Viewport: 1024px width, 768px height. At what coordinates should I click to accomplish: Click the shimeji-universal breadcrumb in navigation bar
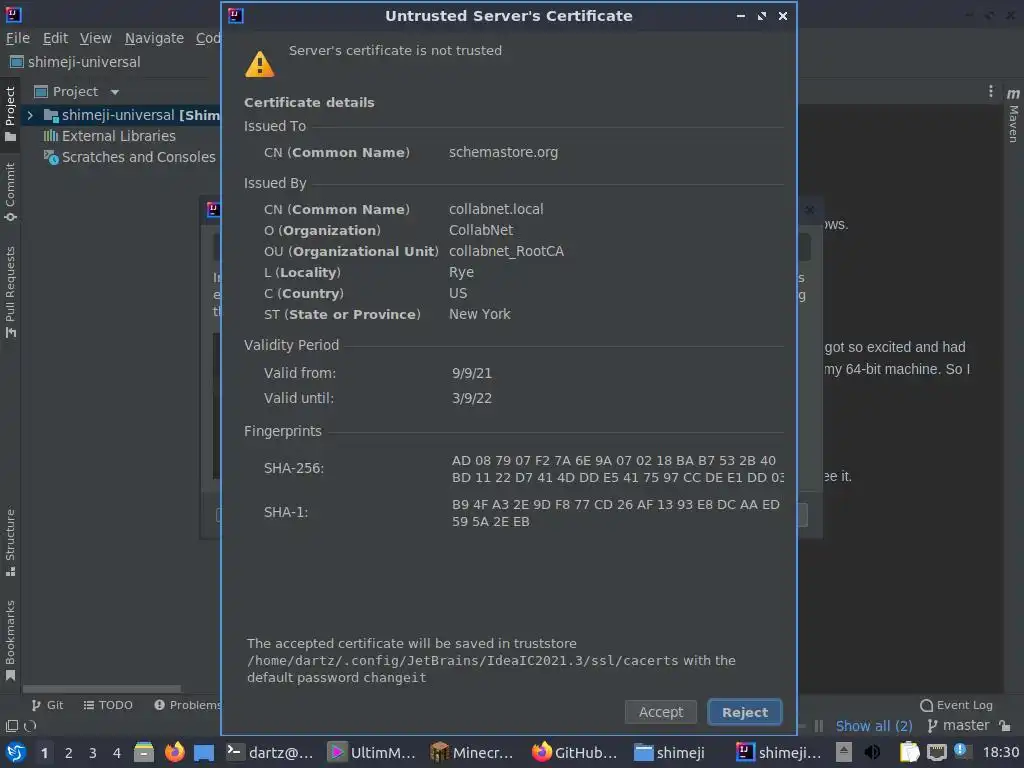pyautogui.click(x=75, y=62)
